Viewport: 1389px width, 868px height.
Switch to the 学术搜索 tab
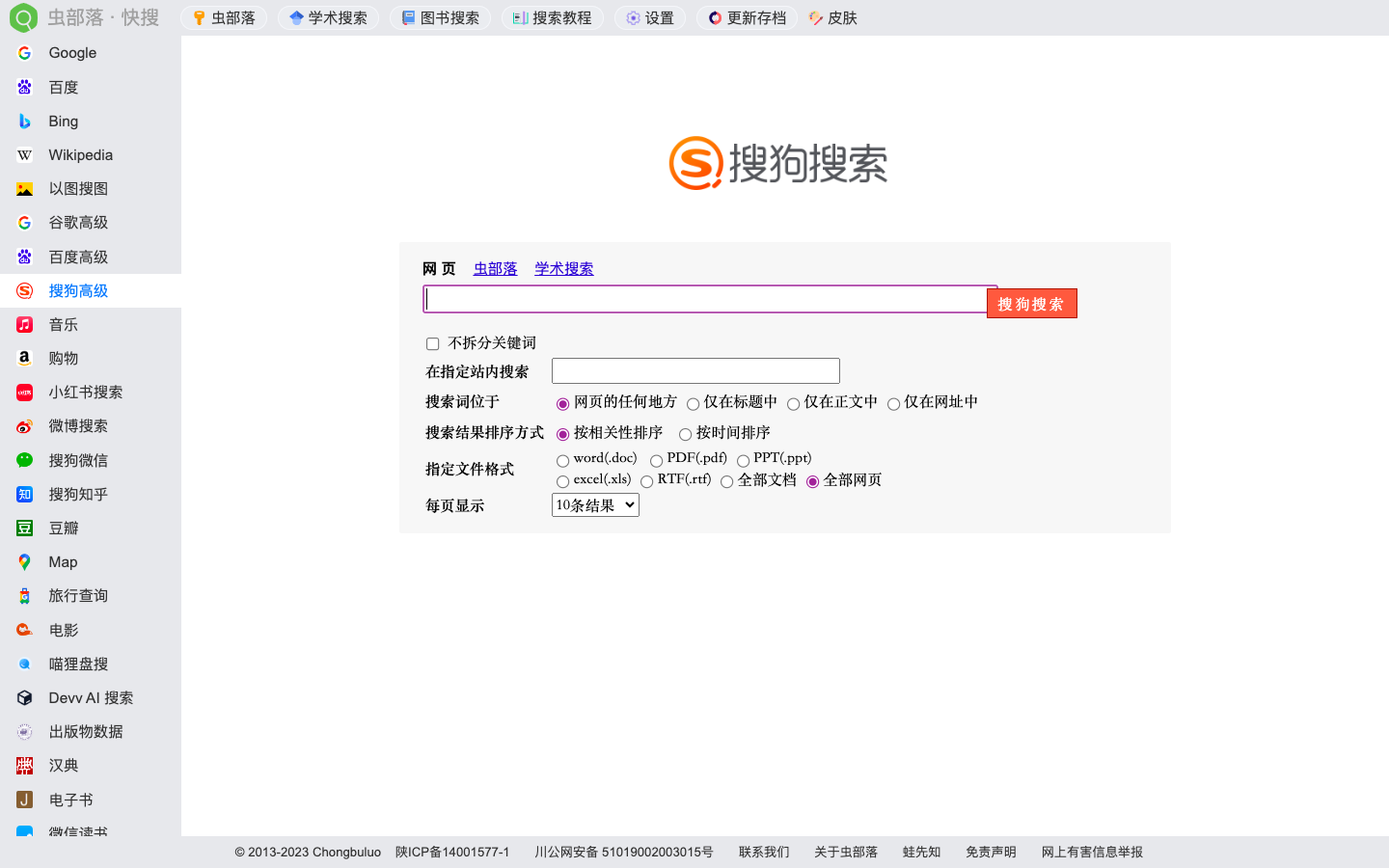click(x=563, y=268)
